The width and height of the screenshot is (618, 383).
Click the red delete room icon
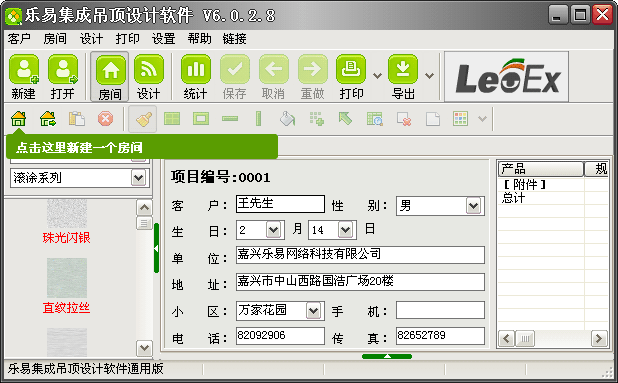pos(105,119)
